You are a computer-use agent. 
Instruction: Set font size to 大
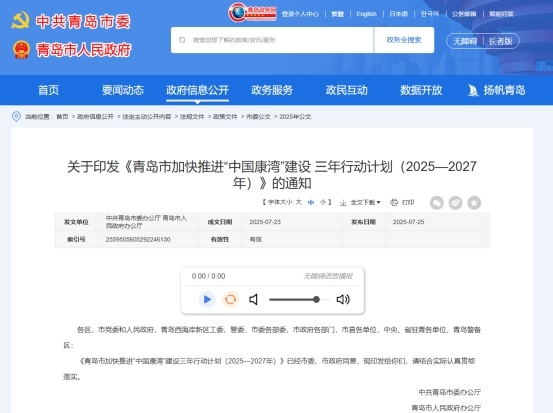(298, 202)
